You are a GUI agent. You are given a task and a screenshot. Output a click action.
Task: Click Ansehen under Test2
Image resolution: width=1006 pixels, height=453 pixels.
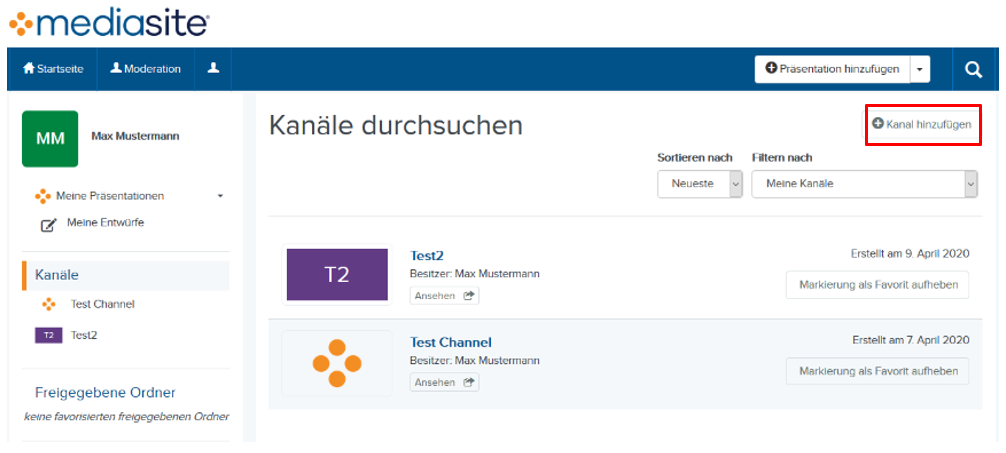pos(444,296)
